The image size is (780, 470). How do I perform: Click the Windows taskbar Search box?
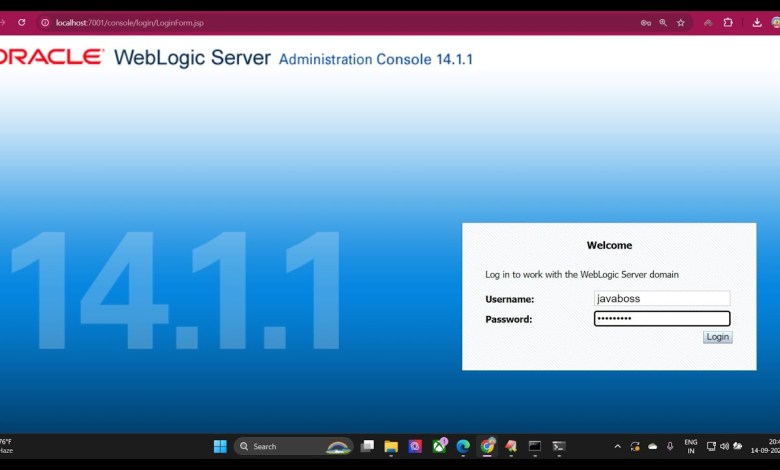(x=293, y=446)
